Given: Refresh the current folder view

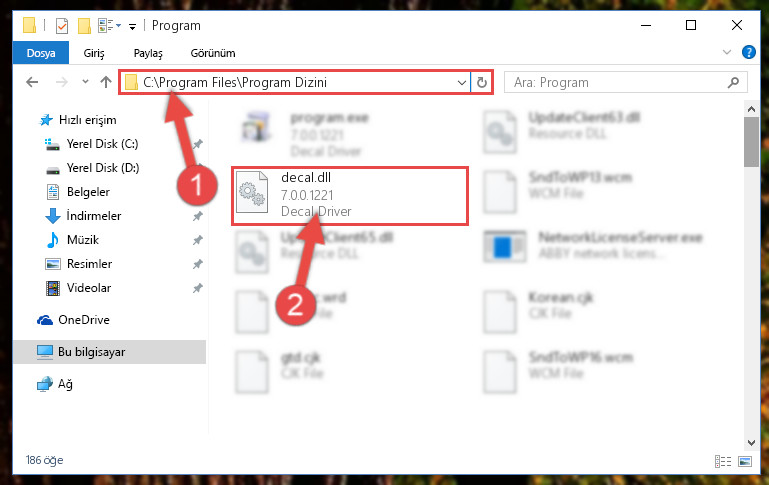Looking at the screenshot, I should click(x=482, y=82).
